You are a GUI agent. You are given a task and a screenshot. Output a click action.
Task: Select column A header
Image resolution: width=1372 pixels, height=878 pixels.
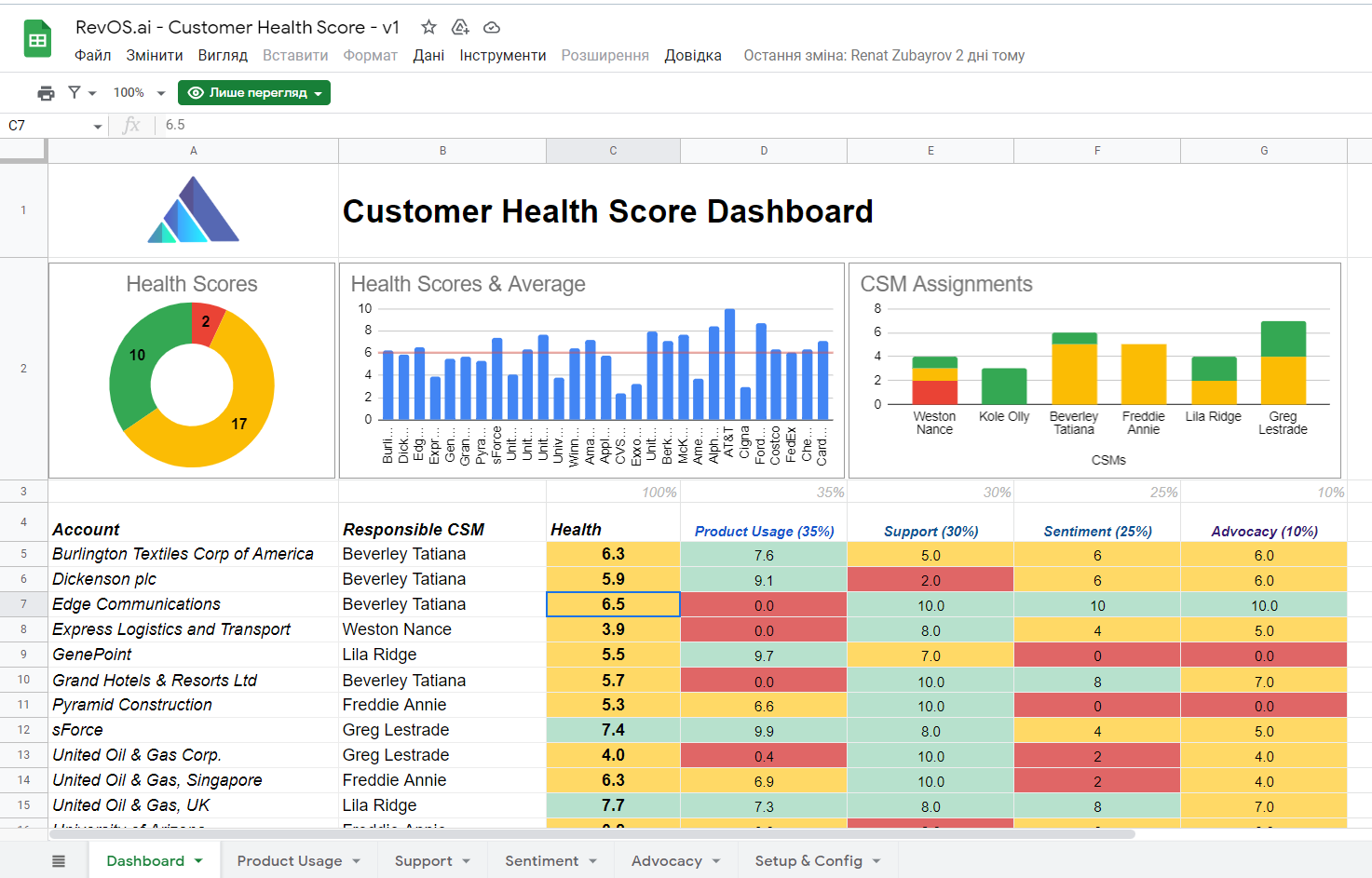click(194, 151)
